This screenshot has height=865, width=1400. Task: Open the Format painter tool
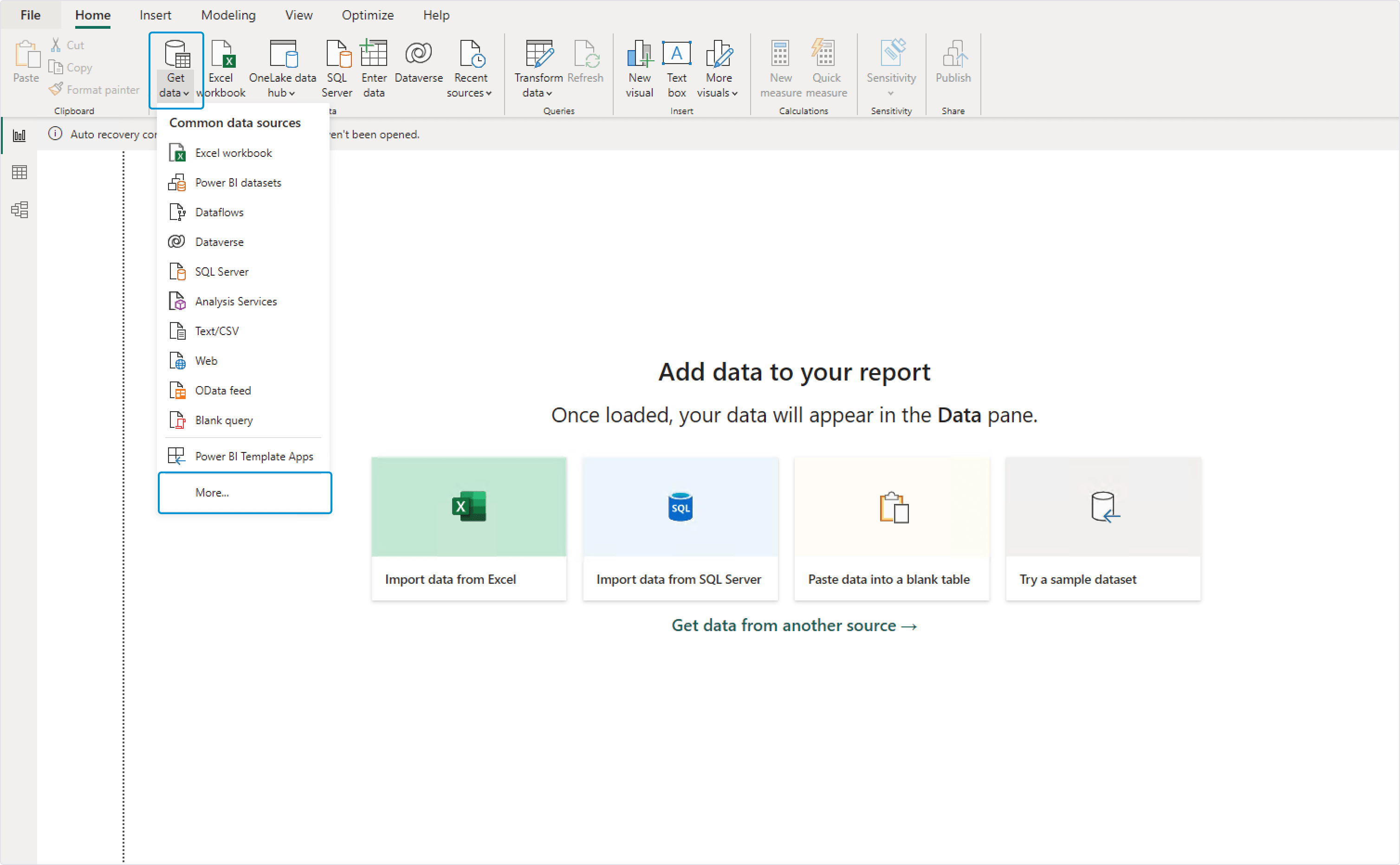pos(94,89)
